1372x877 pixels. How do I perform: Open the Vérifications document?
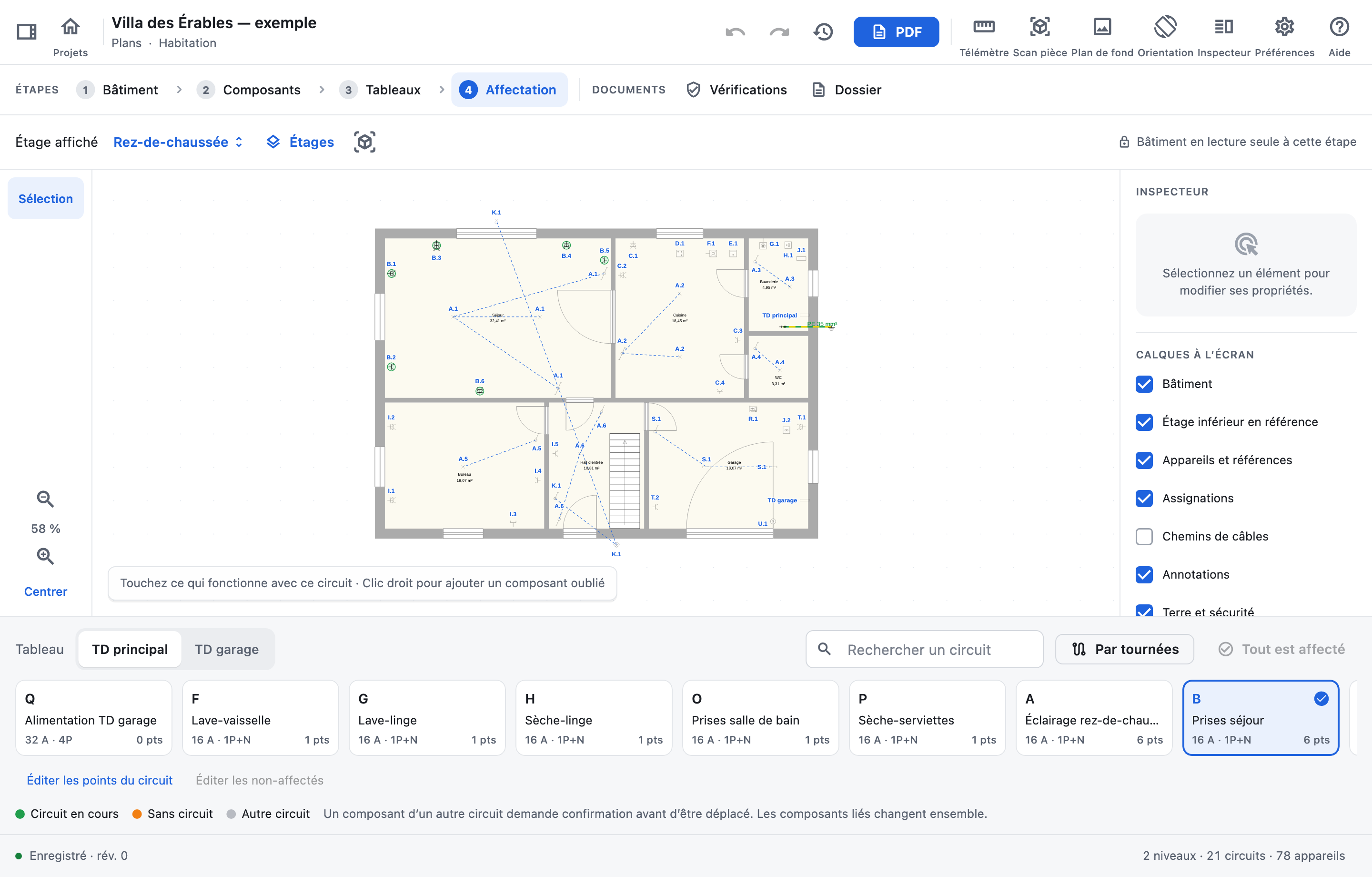pos(736,90)
